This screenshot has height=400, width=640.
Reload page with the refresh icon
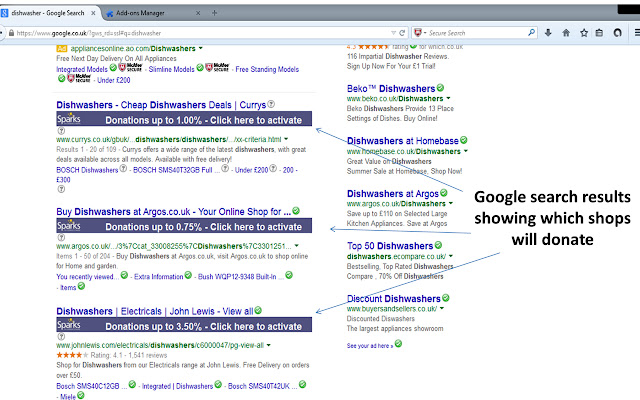(x=402, y=33)
